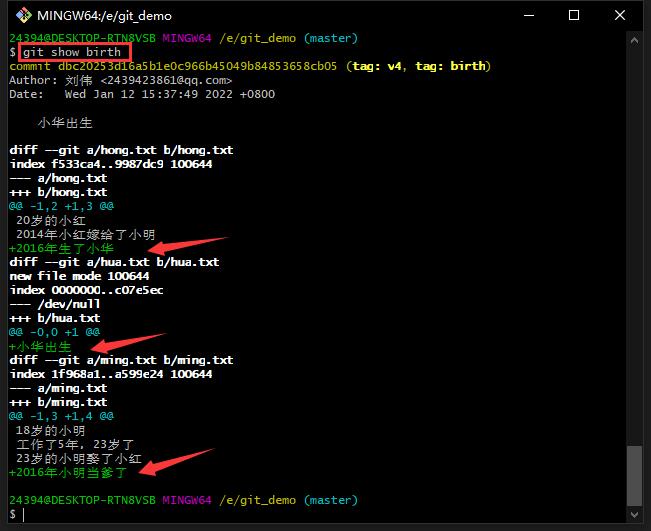Click the yellow 'tag: birth' label
Screen dimensions: 651x531
pos(449,66)
